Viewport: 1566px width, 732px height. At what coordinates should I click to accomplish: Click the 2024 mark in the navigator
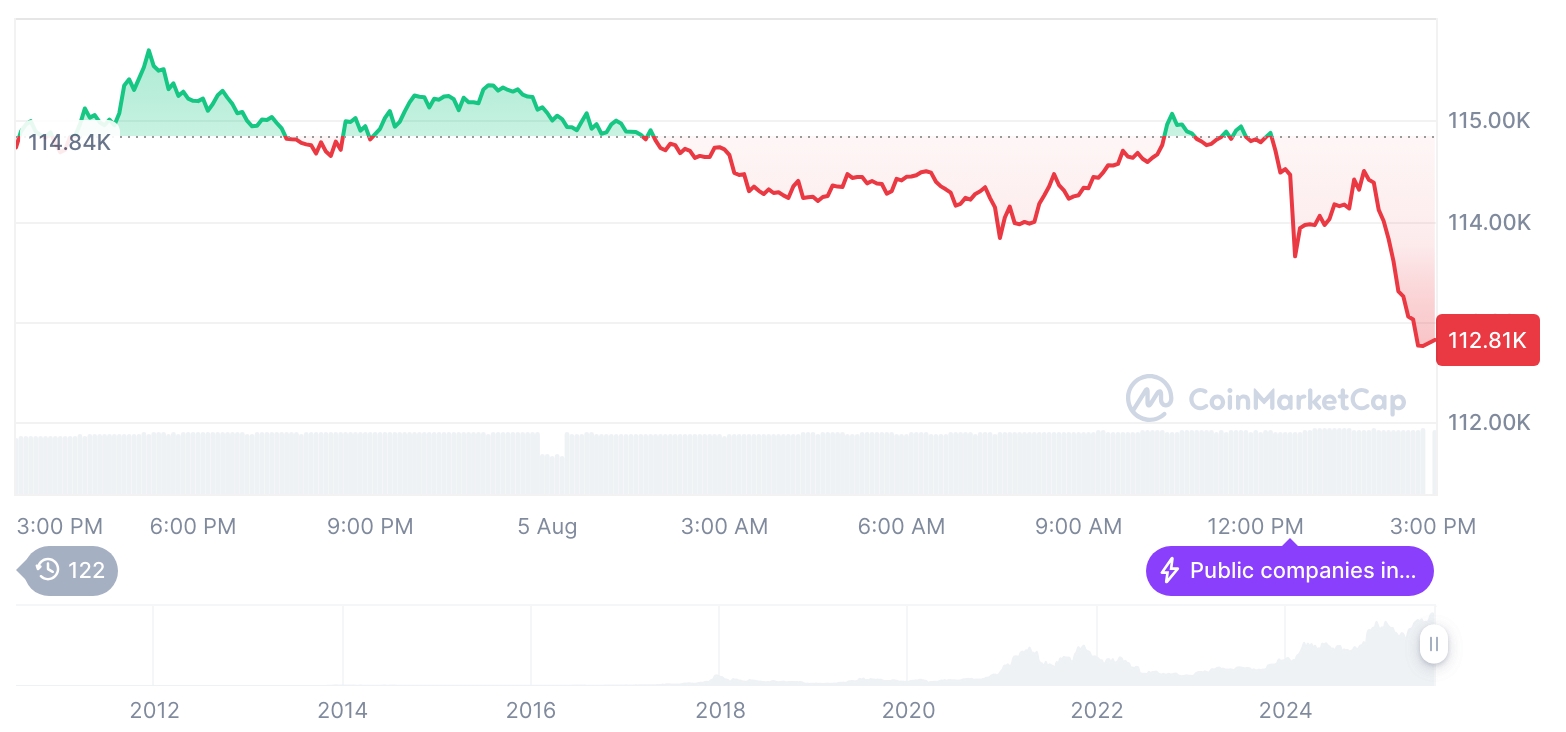[1285, 710]
